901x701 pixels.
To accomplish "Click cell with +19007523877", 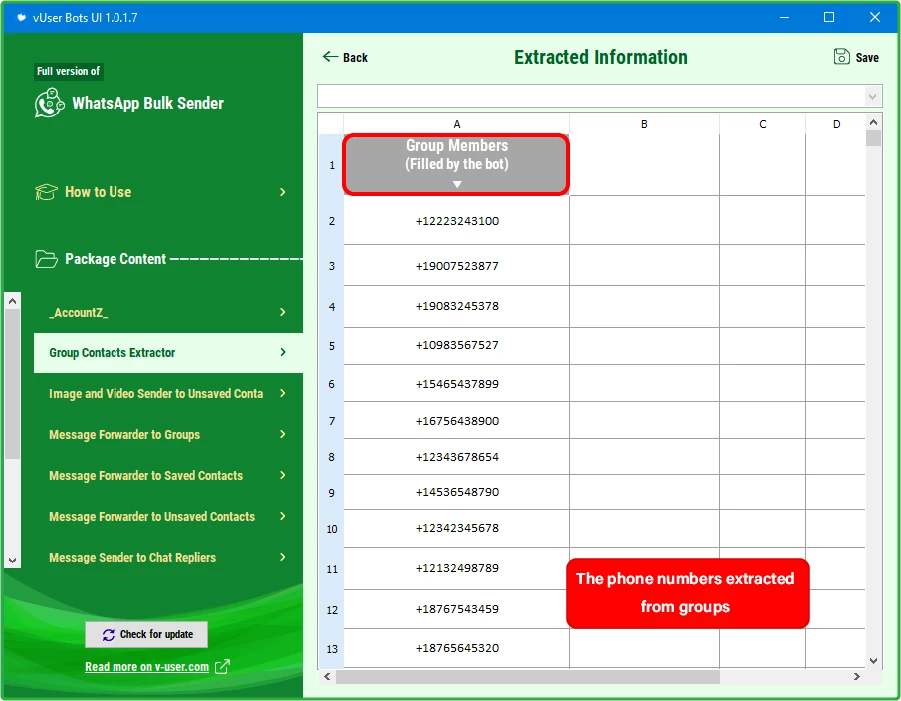I will [456, 265].
